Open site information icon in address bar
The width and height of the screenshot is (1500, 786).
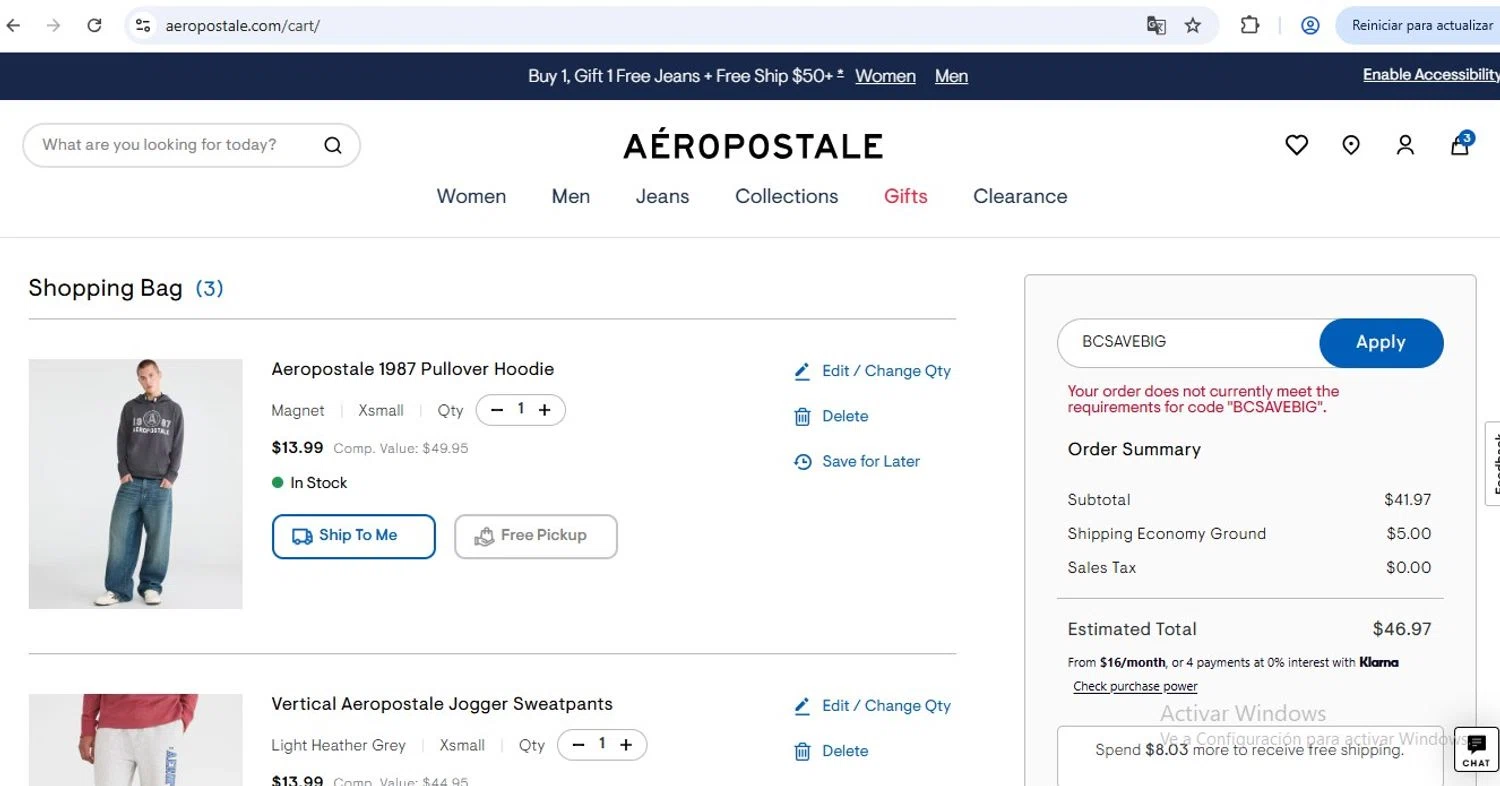click(x=143, y=25)
